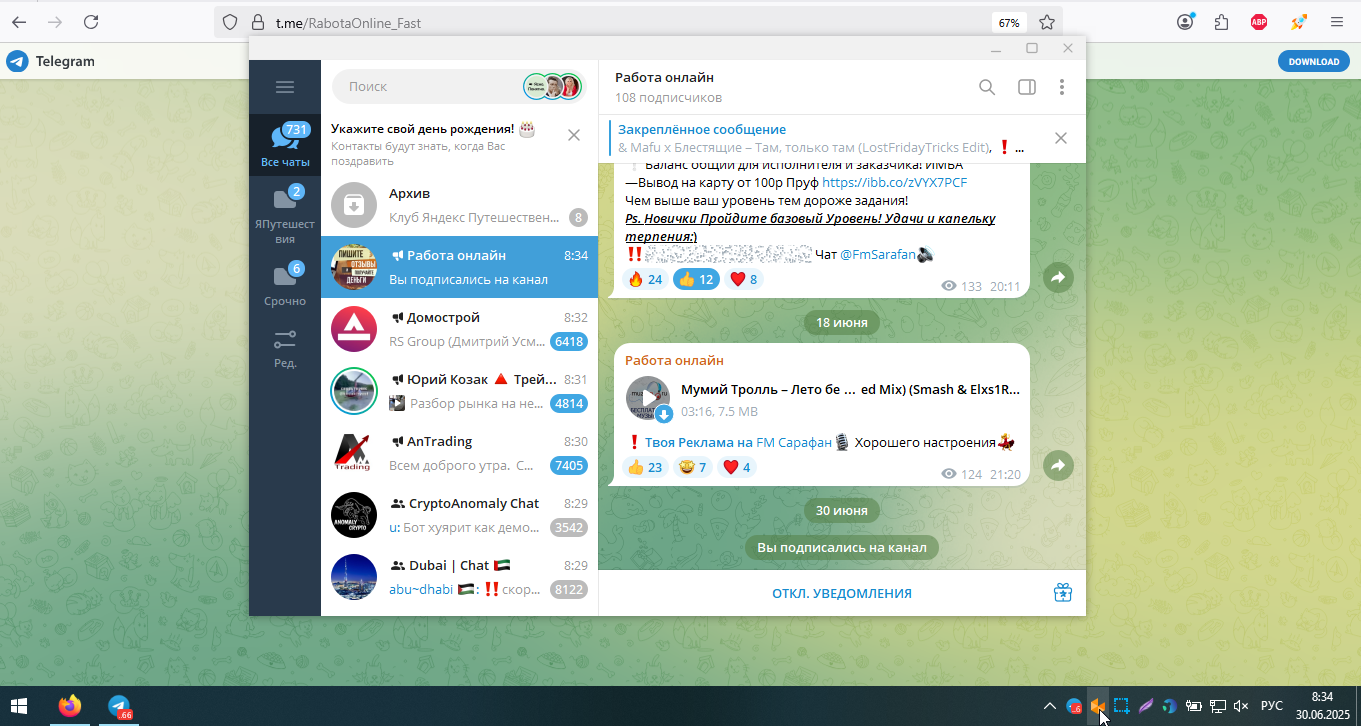Screen dimensions: 1361x726
Task: Open the taskbar clock and calendar
Action: 1322,706
